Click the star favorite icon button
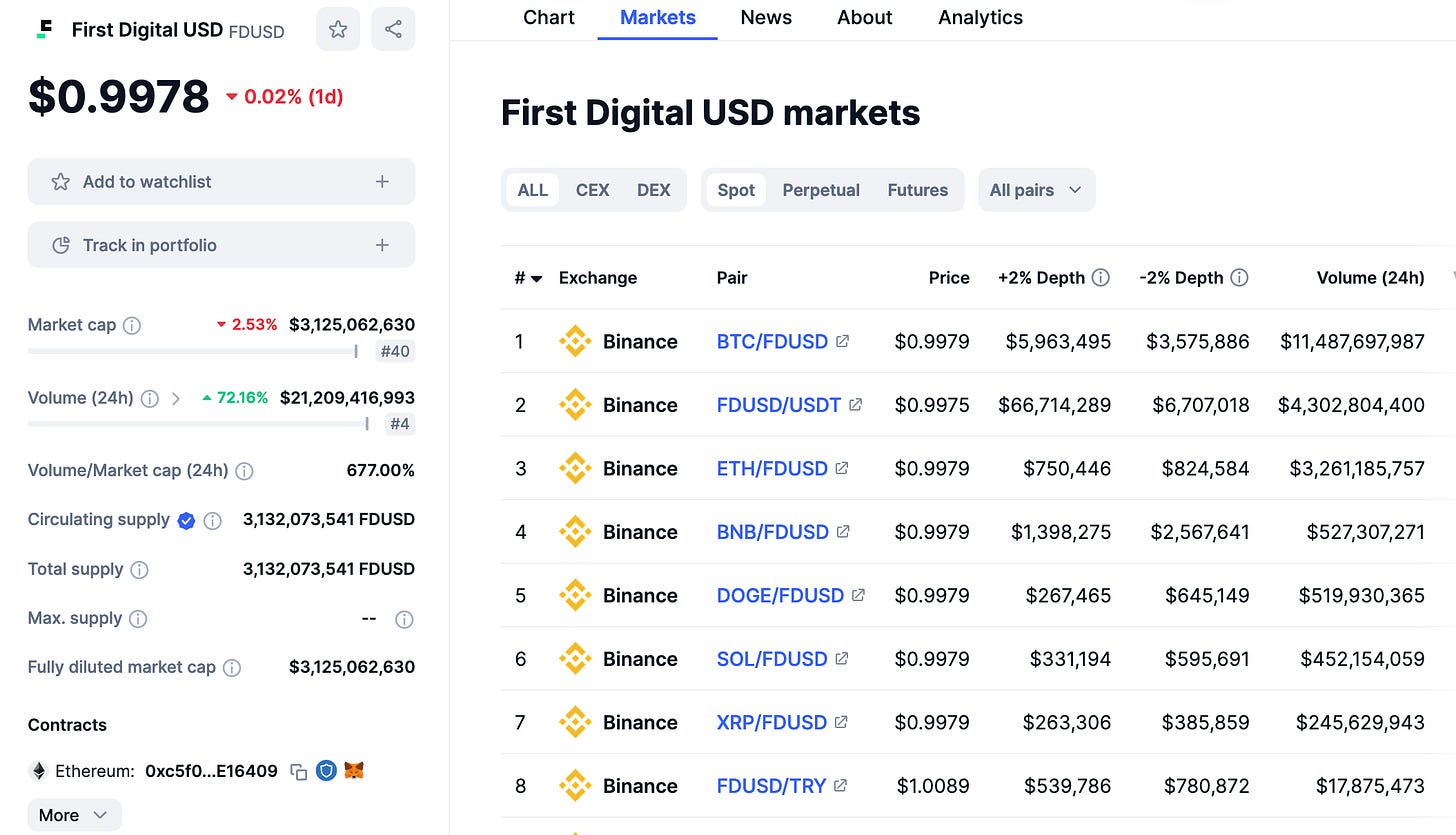This screenshot has height=835, width=1456. (x=338, y=29)
